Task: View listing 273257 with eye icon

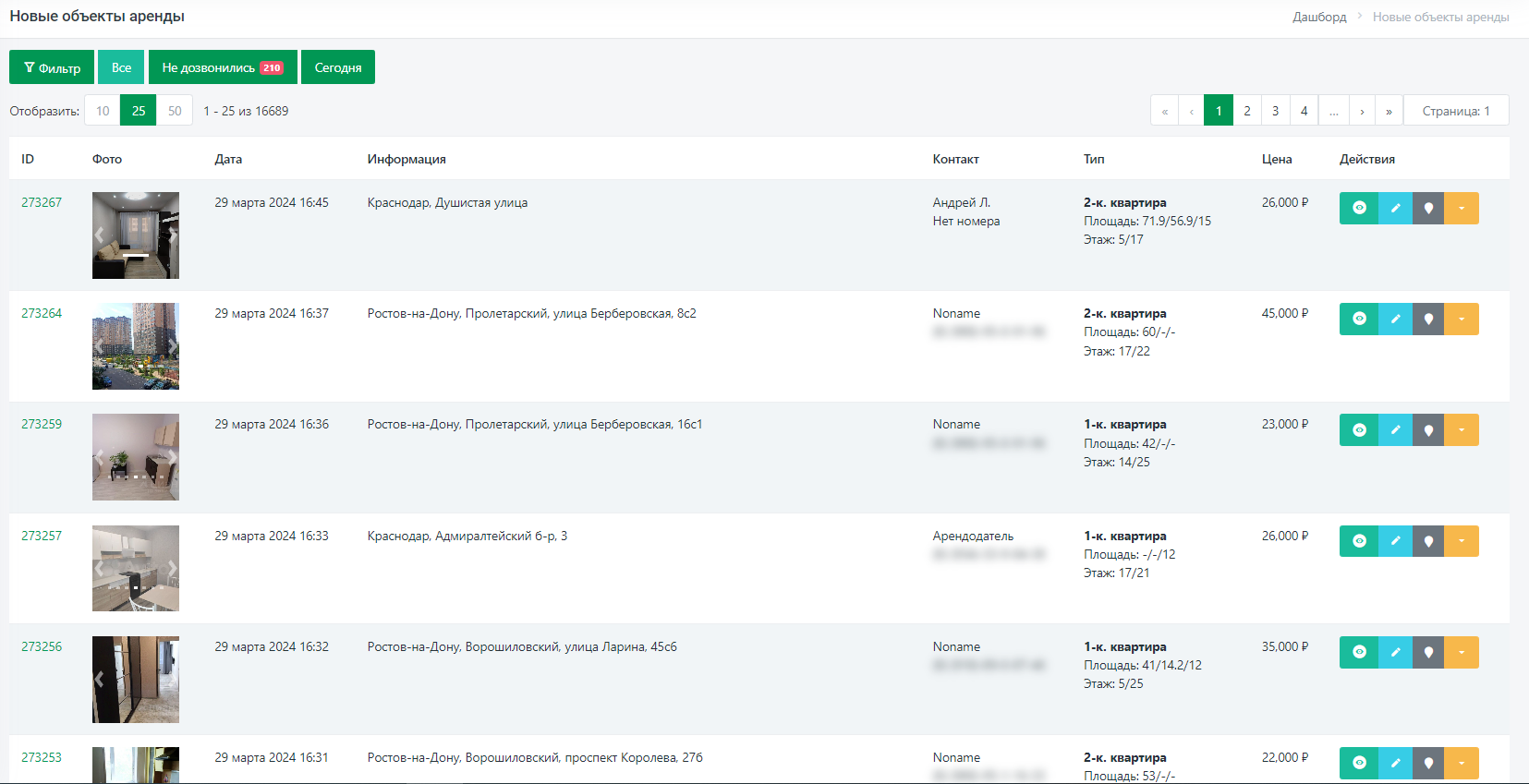Action: [1359, 541]
